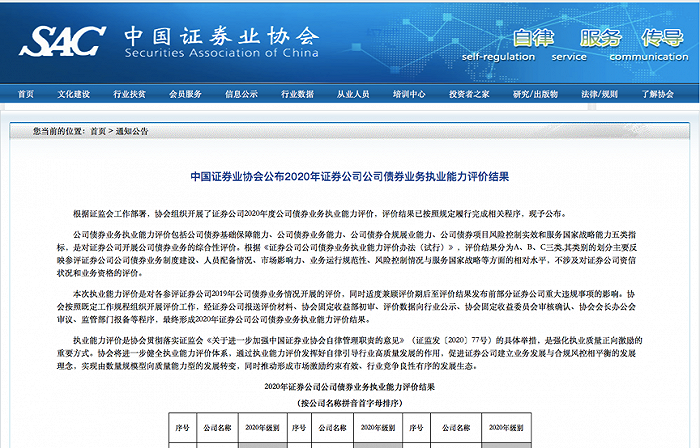Open the 首页 navigation menu item
700x448 pixels.
click(x=26, y=94)
